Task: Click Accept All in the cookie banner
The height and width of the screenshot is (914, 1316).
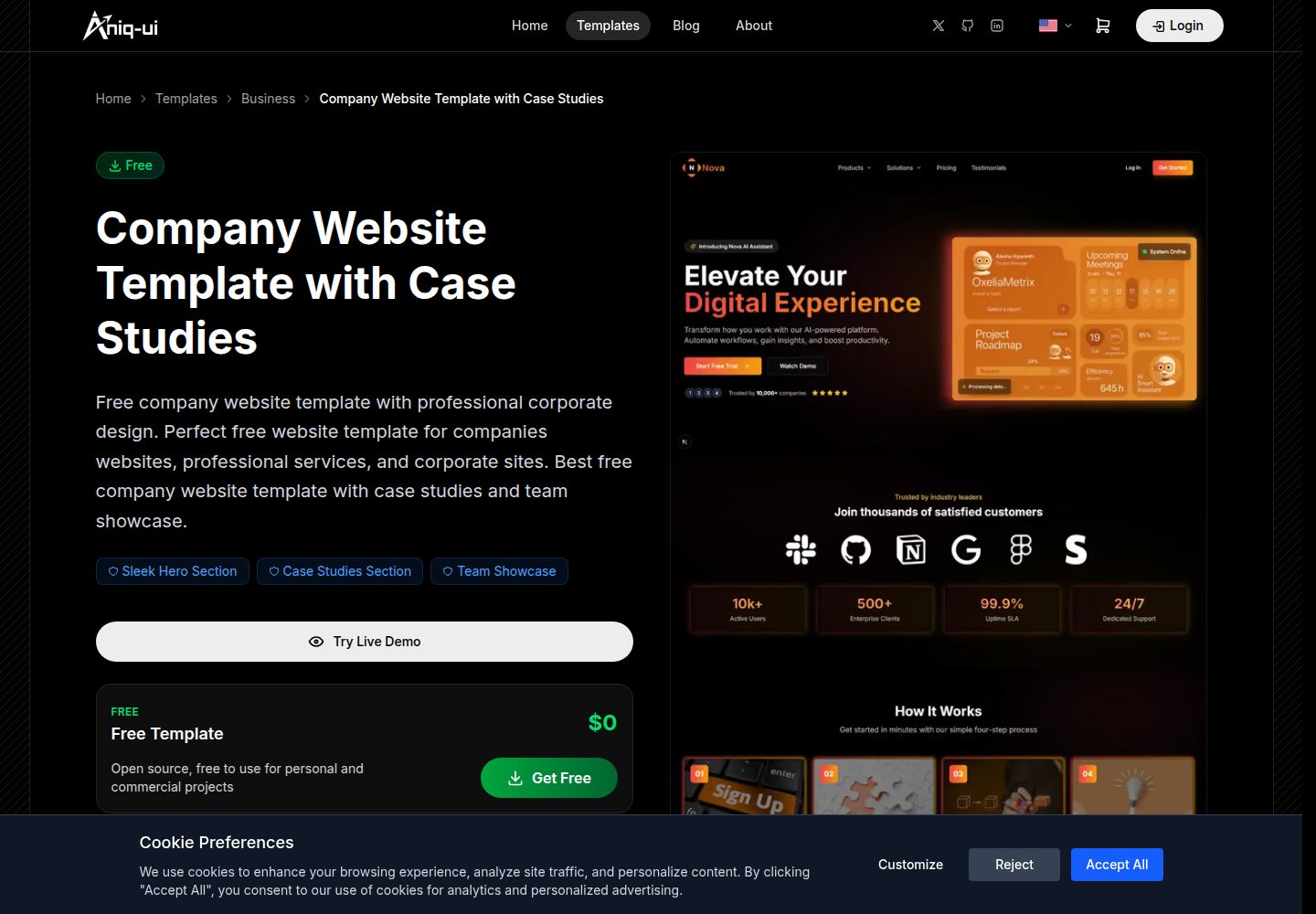Action: tap(1117, 865)
